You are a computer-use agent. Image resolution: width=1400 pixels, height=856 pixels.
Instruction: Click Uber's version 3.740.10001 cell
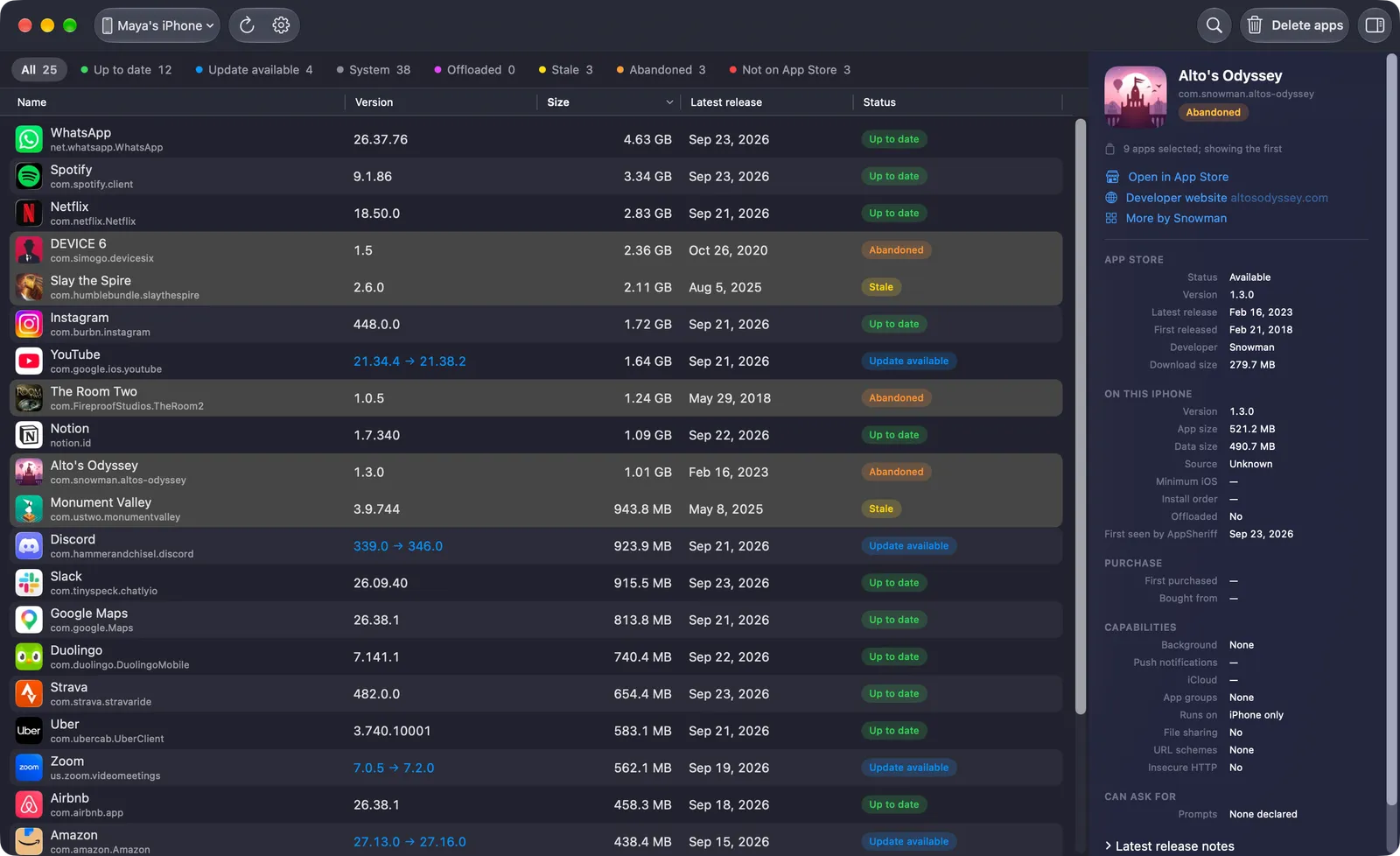[x=392, y=731]
